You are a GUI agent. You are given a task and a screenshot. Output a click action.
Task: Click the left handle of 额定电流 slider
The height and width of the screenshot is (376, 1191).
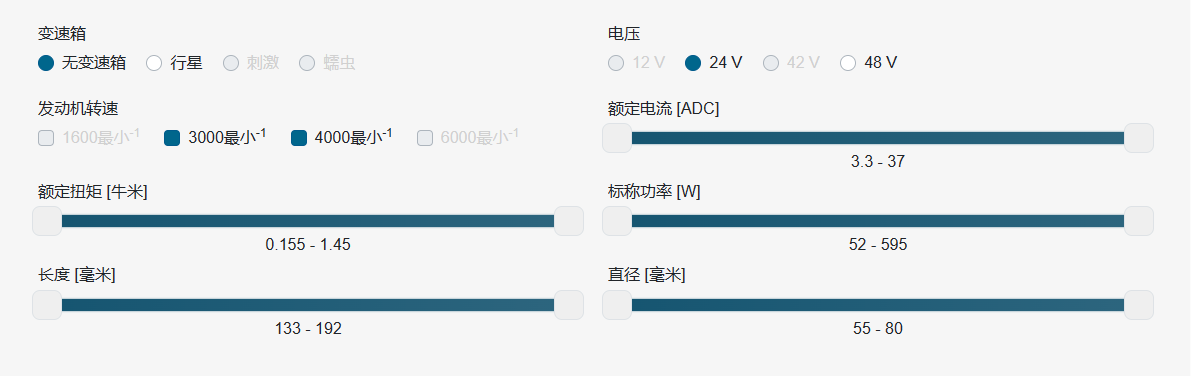617,137
